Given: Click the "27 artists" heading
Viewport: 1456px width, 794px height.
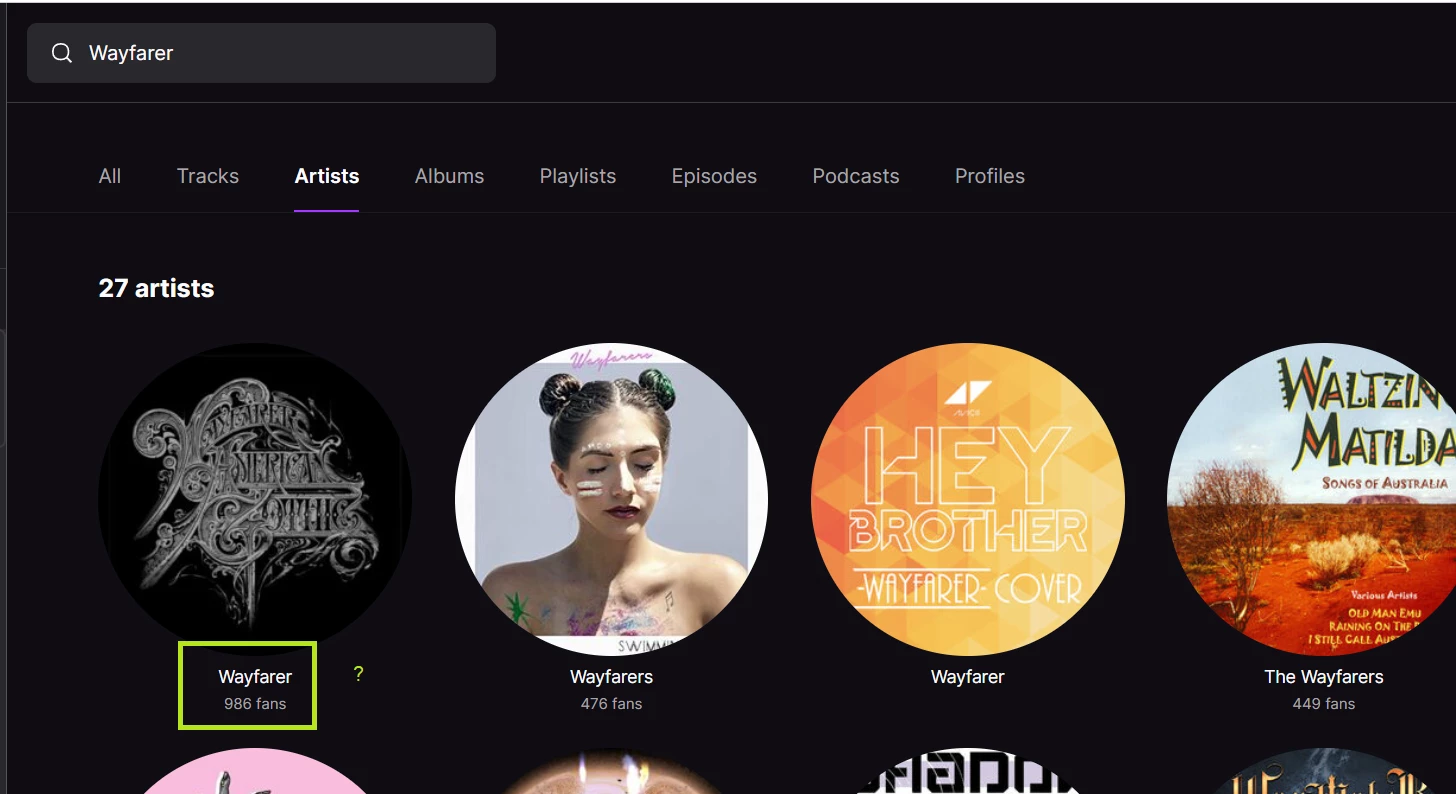Looking at the screenshot, I should [156, 288].
